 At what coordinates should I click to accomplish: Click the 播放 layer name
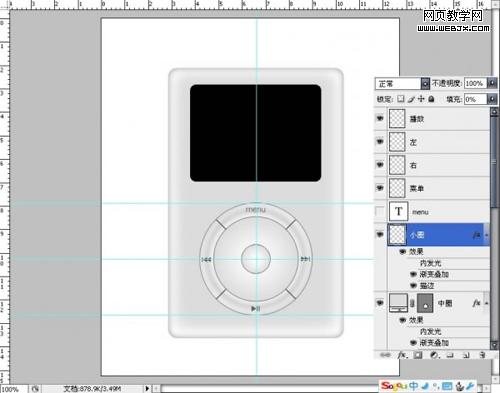417,119
